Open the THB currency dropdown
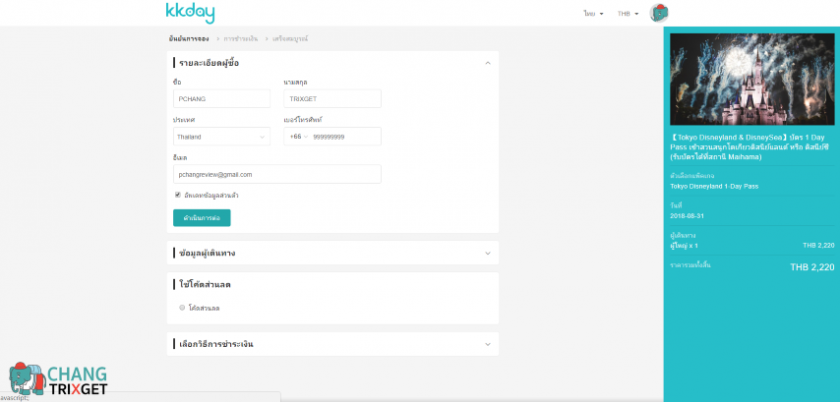Viewport: 840px width, 402px height. pos(628,13)
